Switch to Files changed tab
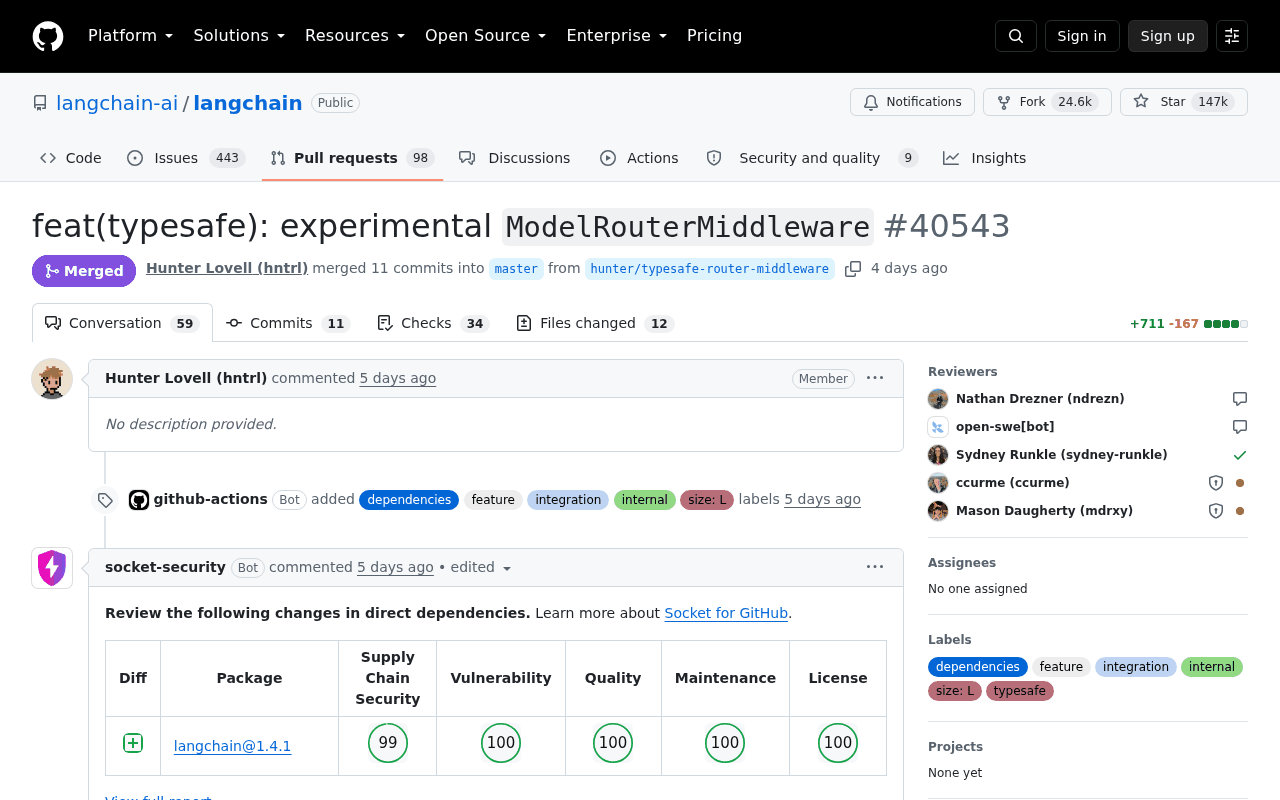 (595, 323)
